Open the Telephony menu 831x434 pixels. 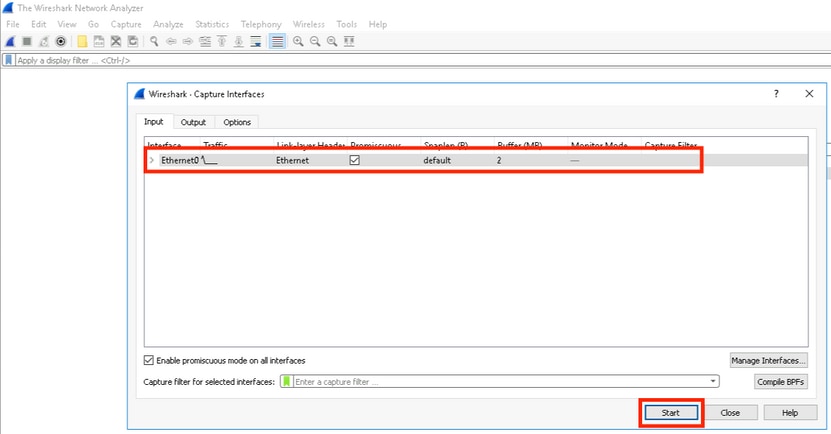pyautogui.click(x=261, y=24)
